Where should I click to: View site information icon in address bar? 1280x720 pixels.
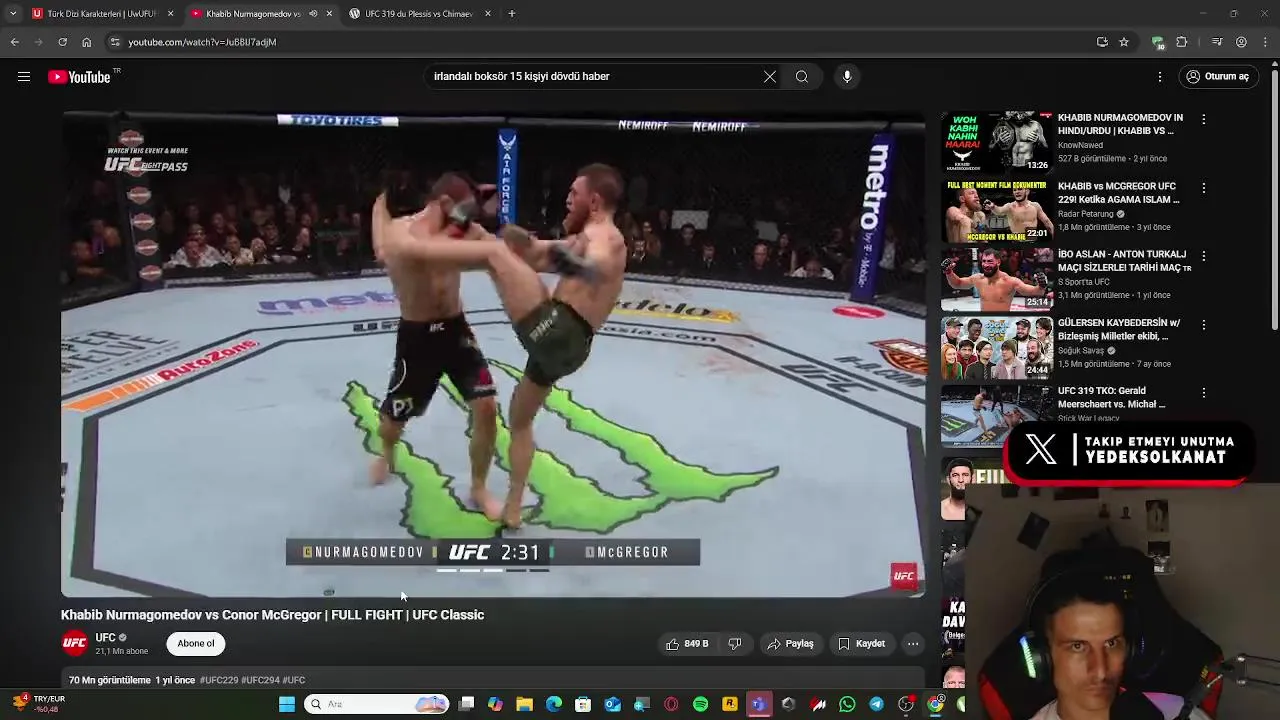coord(115,42)
